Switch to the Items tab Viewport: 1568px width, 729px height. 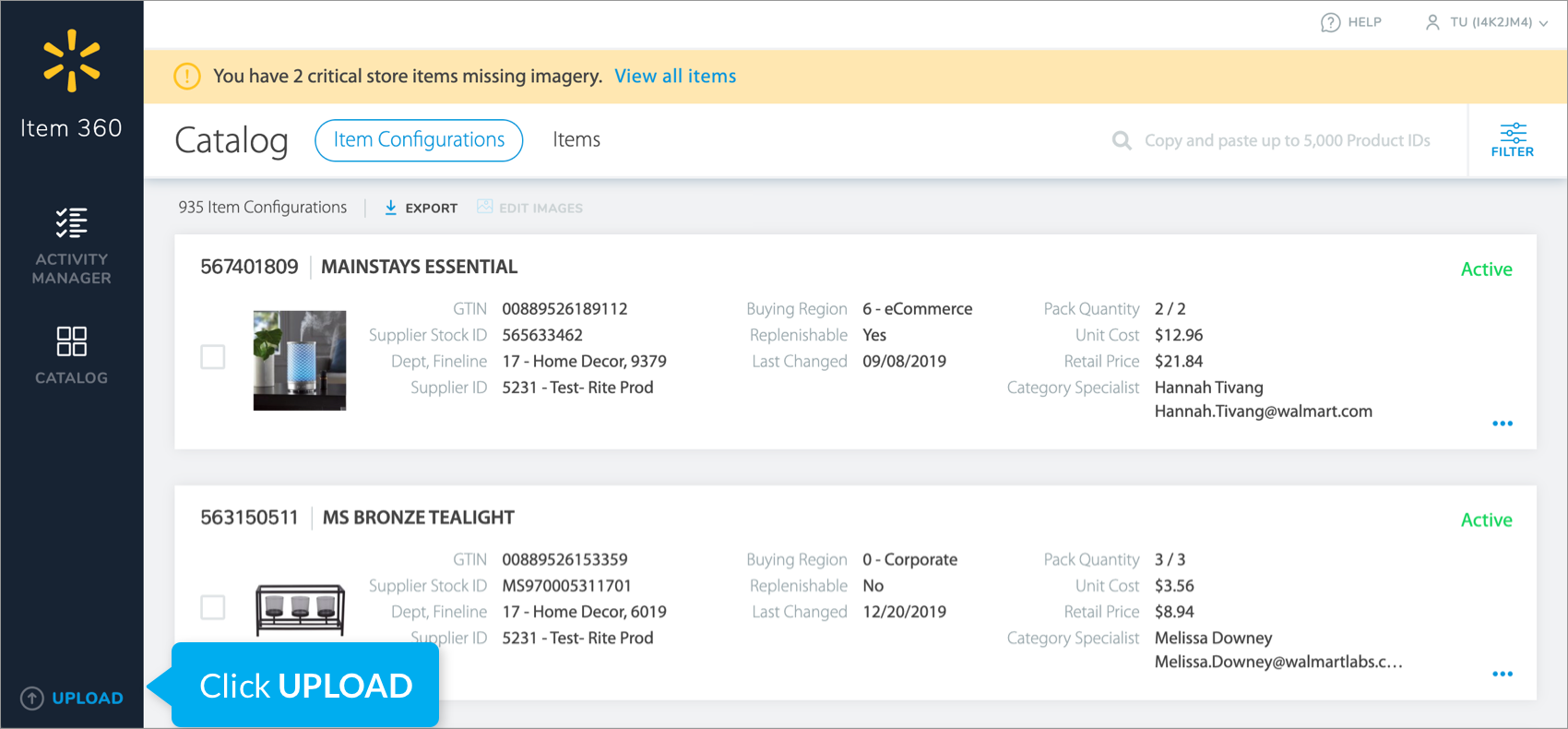tap(576, 140)
